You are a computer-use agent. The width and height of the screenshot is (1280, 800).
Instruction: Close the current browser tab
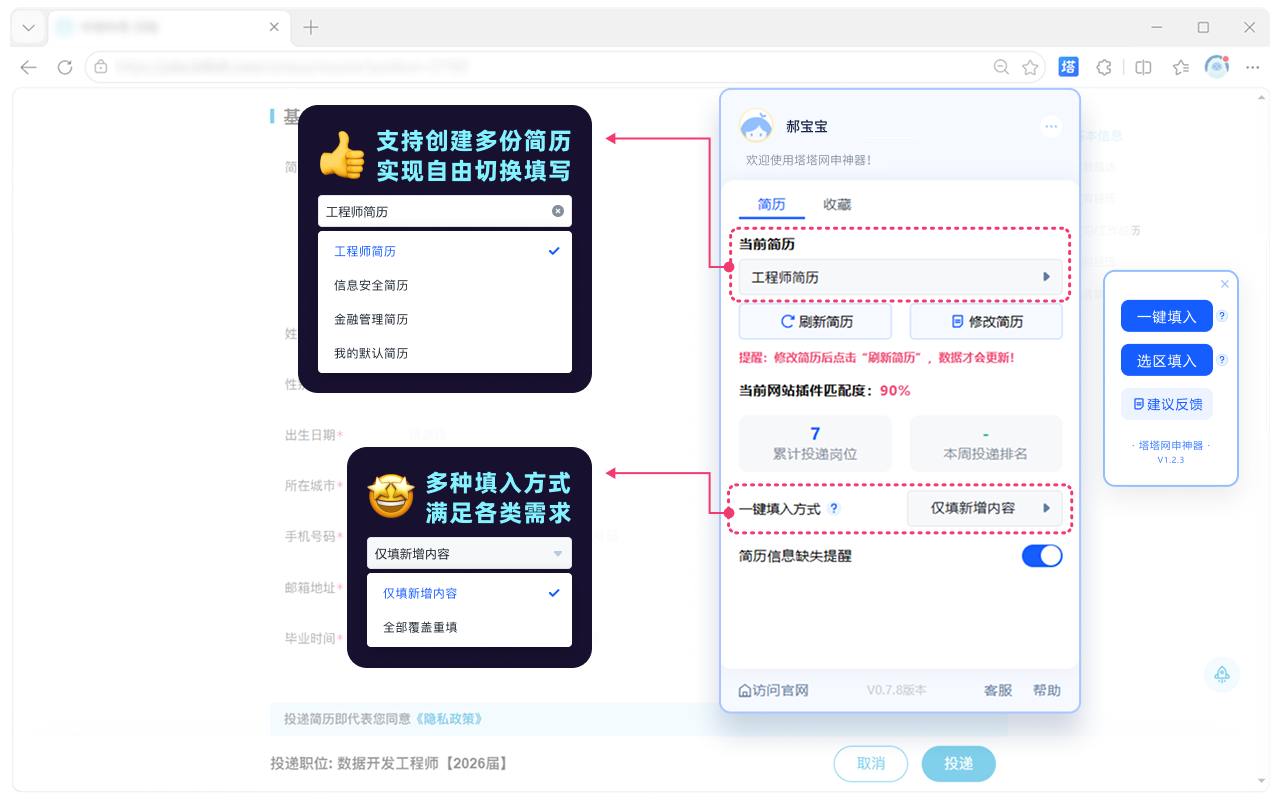coord(275,28)
